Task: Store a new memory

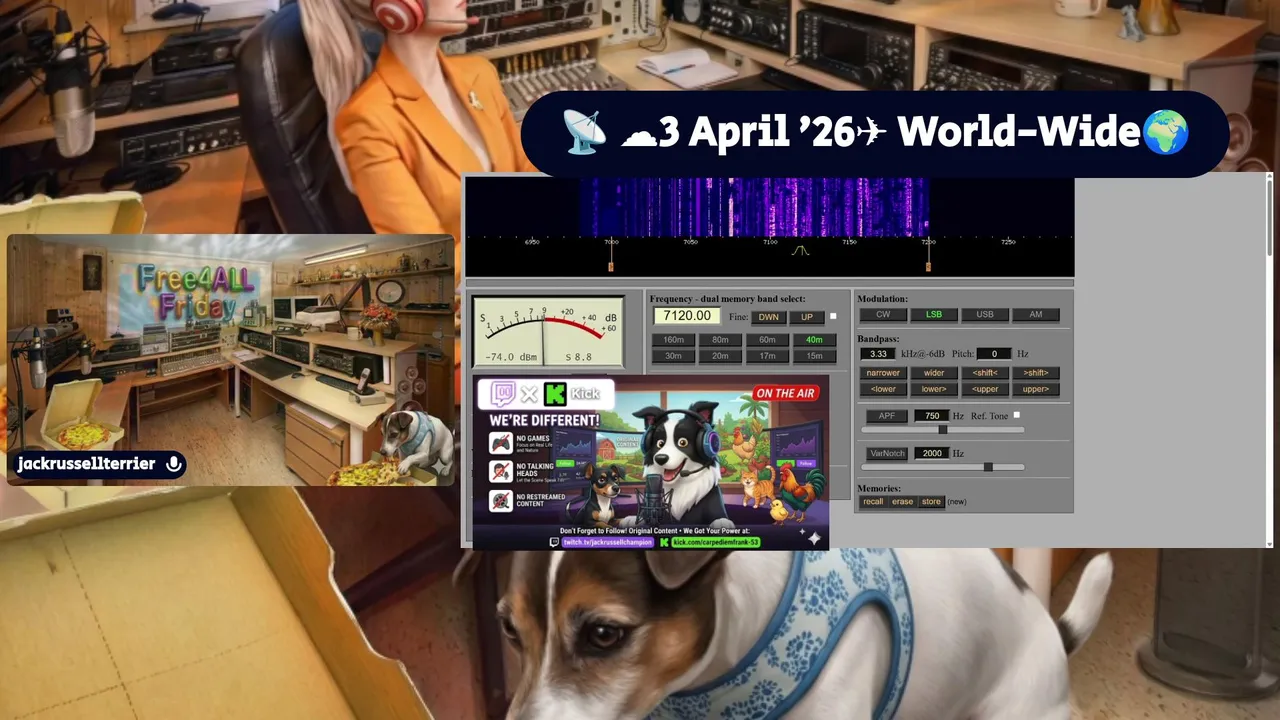Action: click(931, 502)
